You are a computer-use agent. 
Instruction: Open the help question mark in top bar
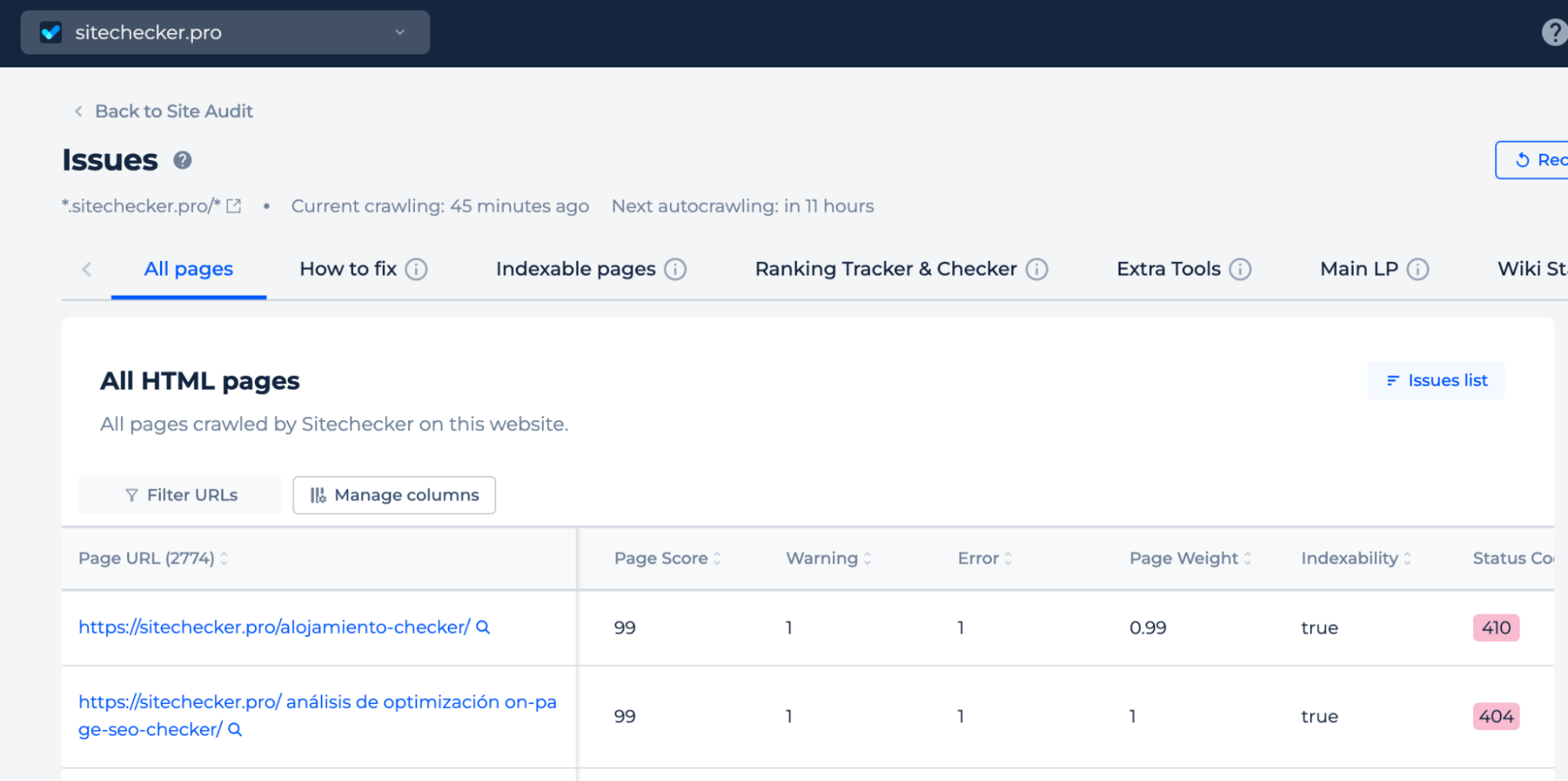(1554, 32)
